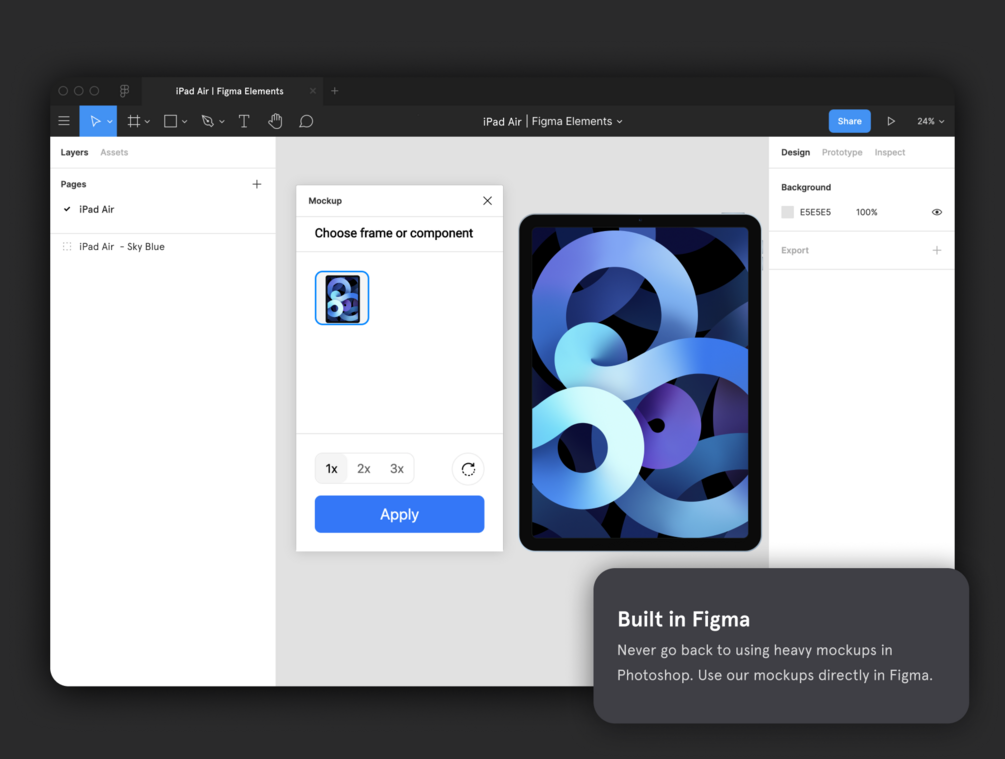Select the iPad mockup thumbnail
Screen dimensions: 1005x759
point(342,298)
